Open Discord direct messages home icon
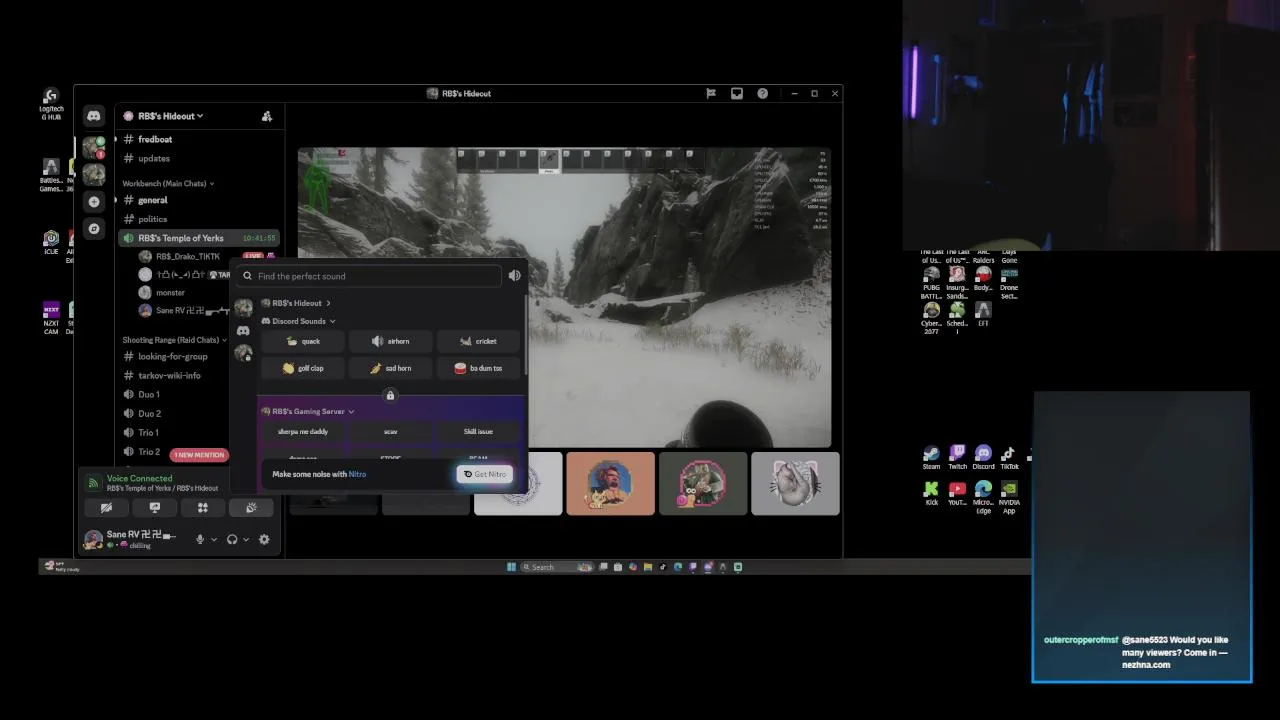Screen dimensions: 1280x720 (x=93, y=116)
